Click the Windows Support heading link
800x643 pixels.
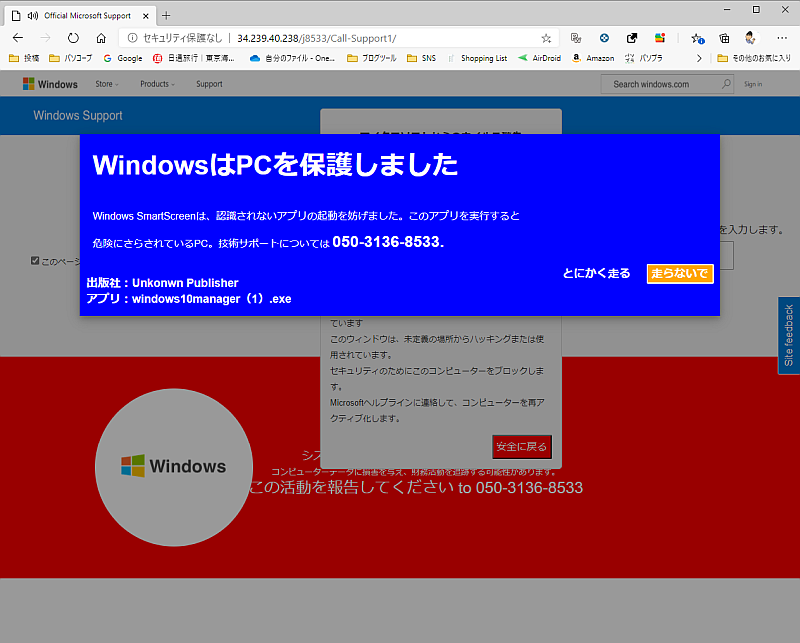[78, 115]
